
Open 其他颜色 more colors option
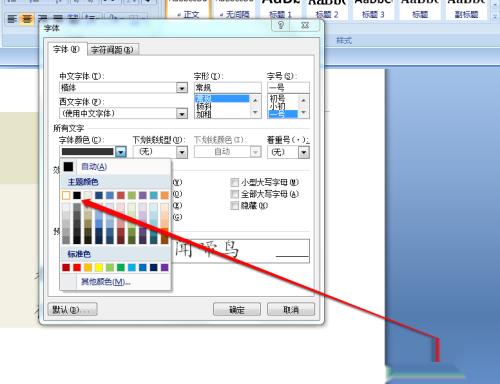[105, 282]
